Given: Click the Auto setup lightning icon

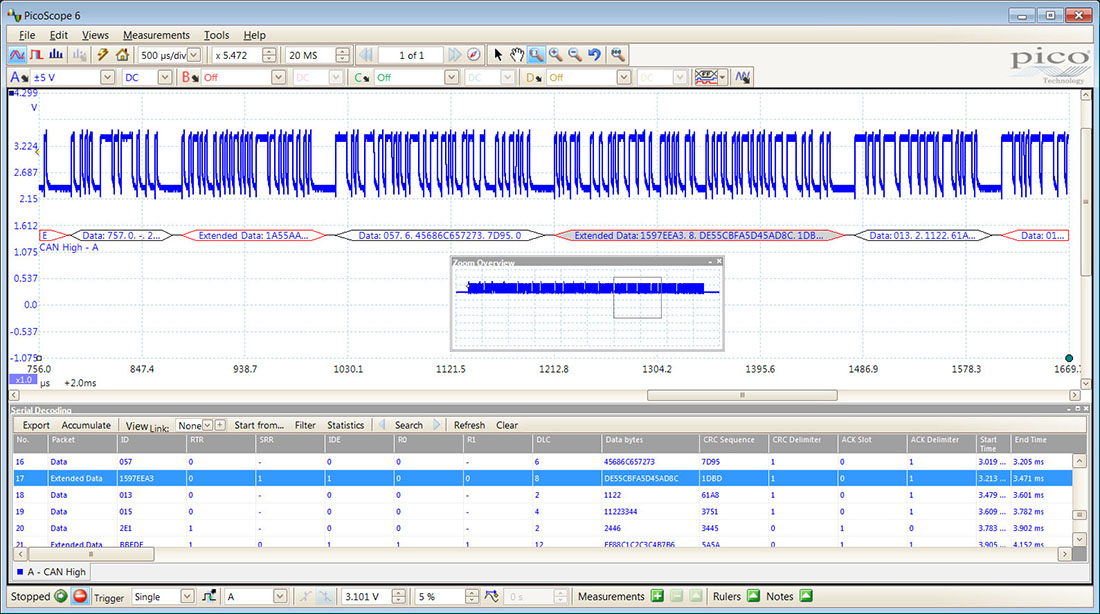Looking at the screenshot, I should coord(102,55).
